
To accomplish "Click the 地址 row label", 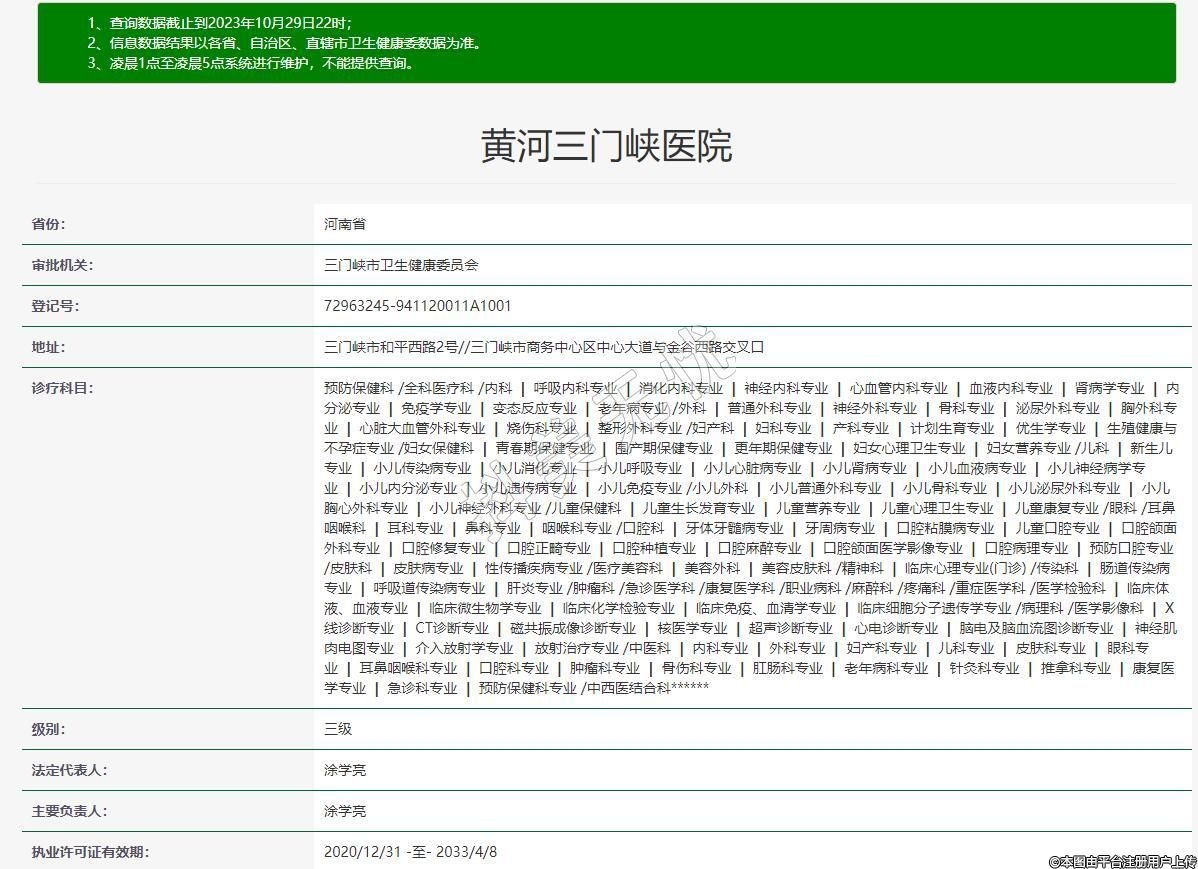I will pyautogui.click(x=48, y=347).
